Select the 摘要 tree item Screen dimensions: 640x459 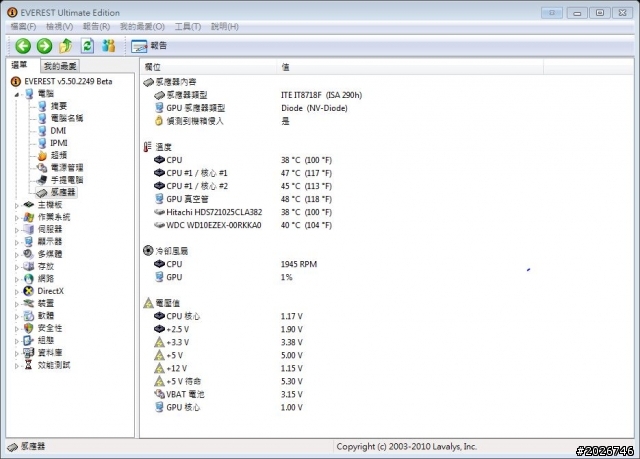[x=53, y=106]
